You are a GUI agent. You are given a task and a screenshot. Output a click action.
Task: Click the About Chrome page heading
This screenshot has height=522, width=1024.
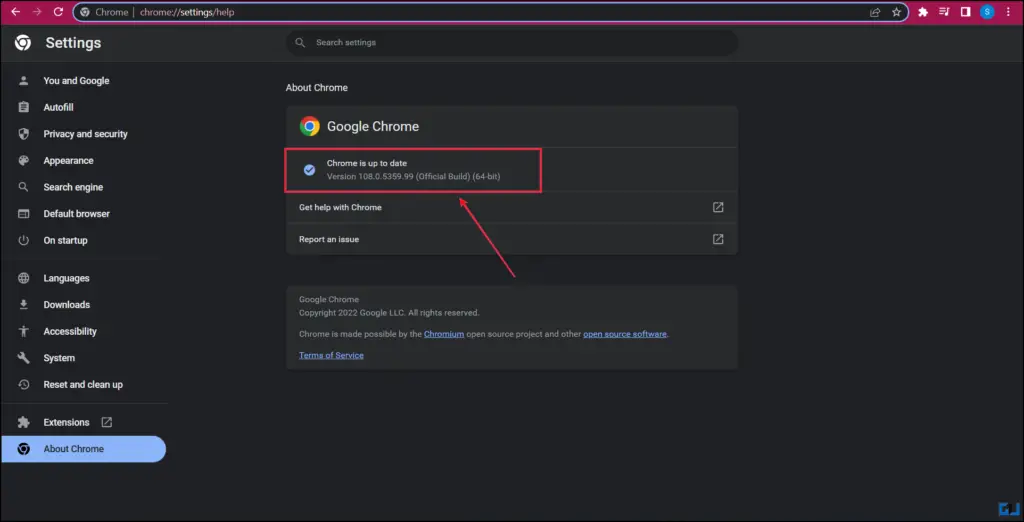(x=317, y=88)
